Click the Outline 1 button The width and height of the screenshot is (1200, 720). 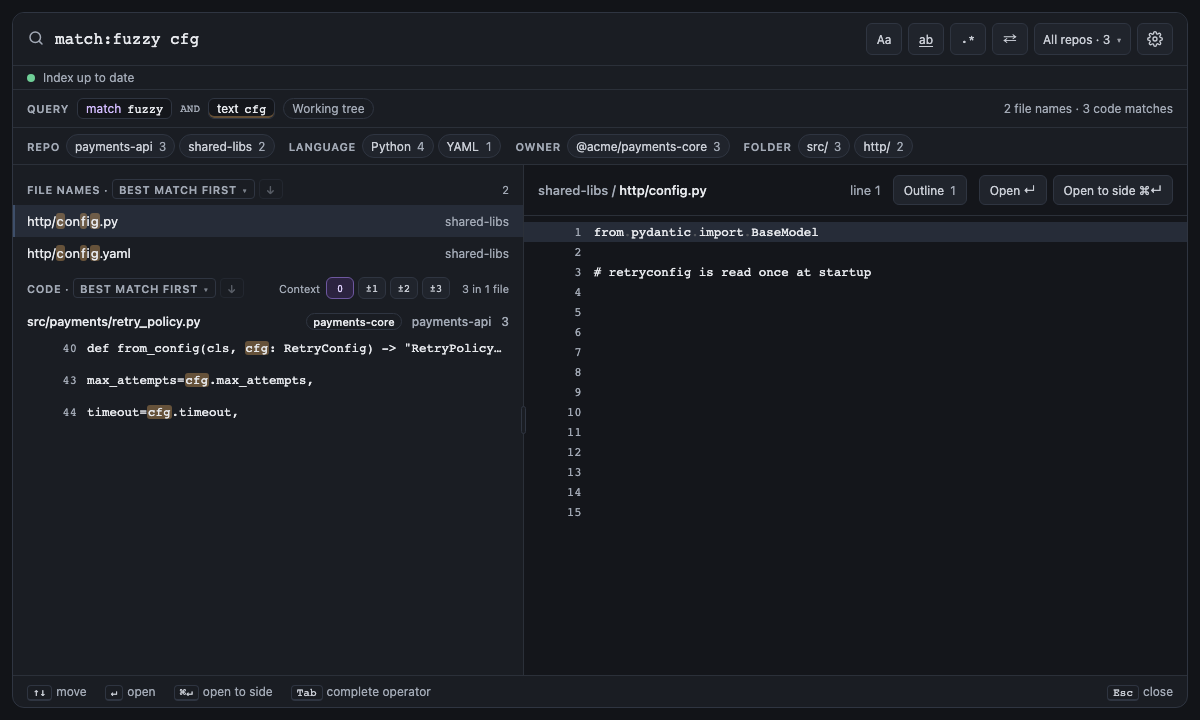pyautogui.click(x=930, y=190)
